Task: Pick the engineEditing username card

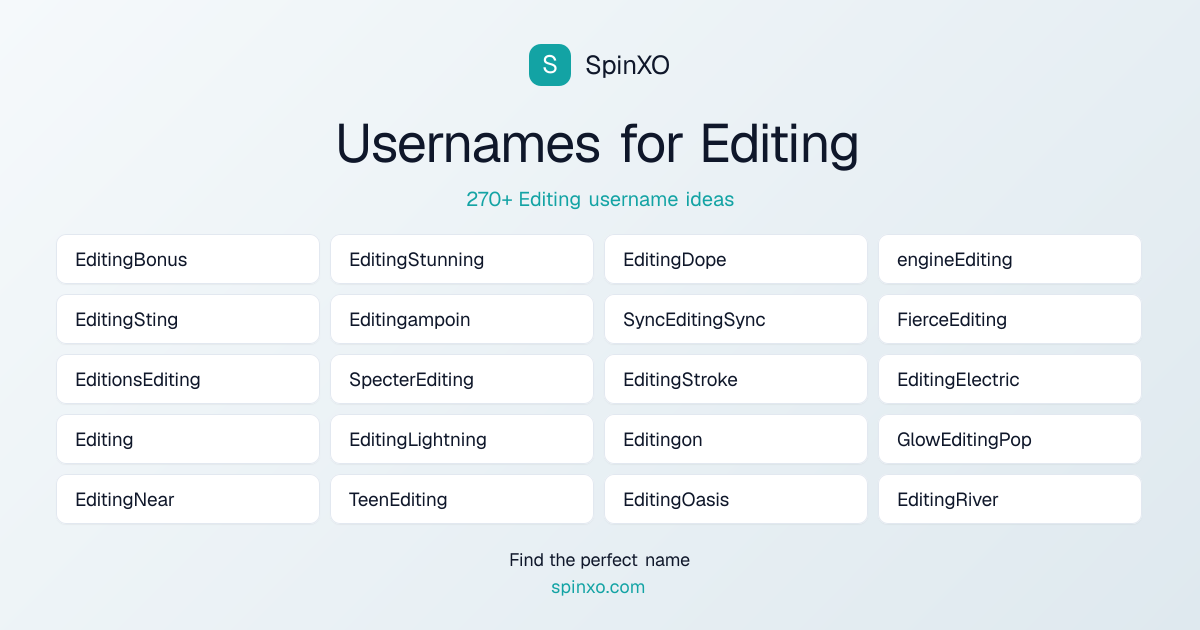Action: pyautogui.click(x=1010, y=259)
